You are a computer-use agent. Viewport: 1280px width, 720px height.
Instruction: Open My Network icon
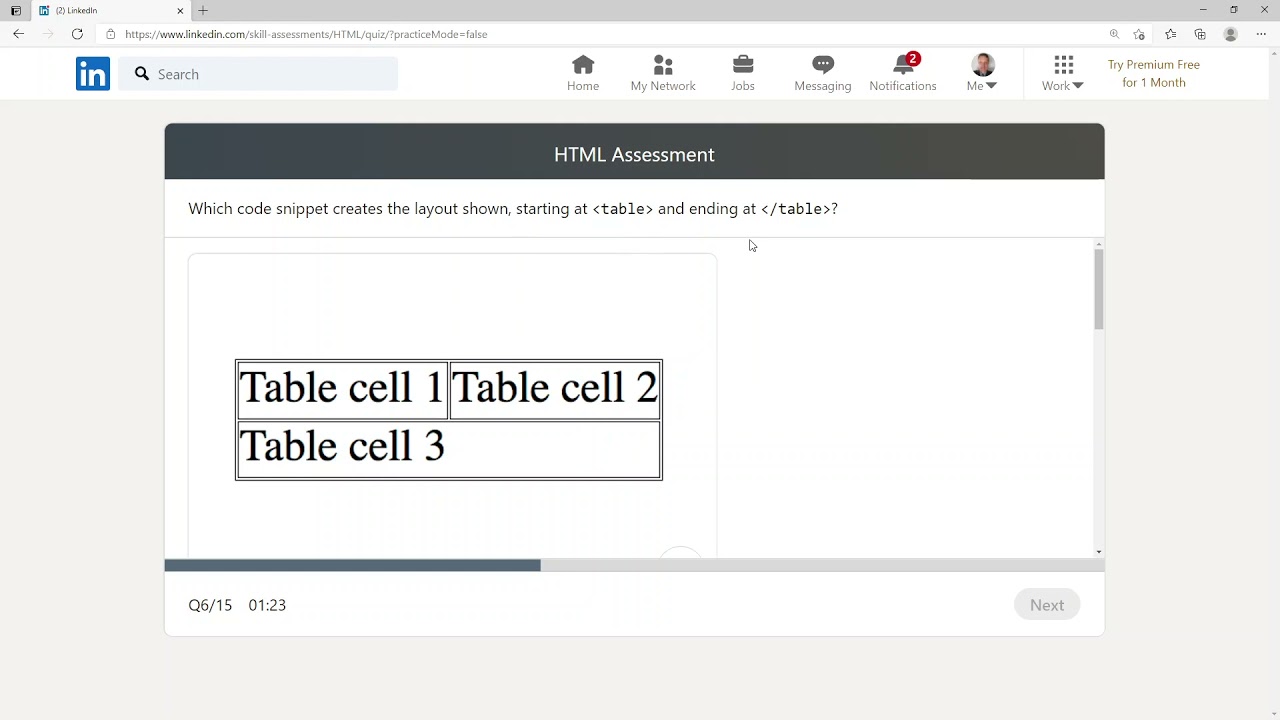coord(663,74)
